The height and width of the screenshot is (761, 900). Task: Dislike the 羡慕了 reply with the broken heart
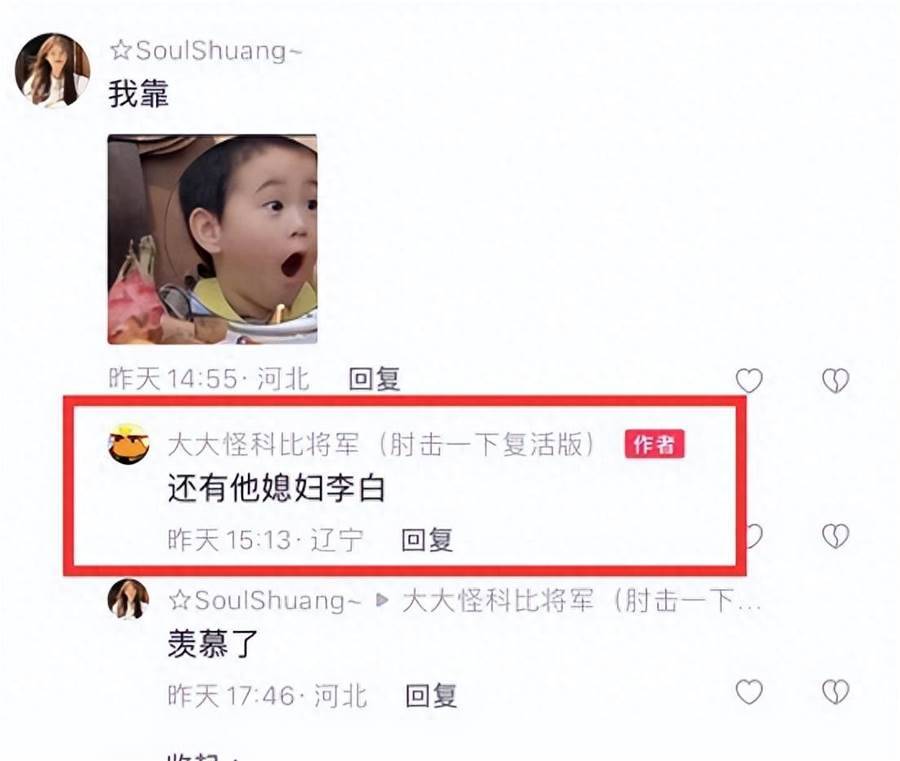click(x=836, y=692)
